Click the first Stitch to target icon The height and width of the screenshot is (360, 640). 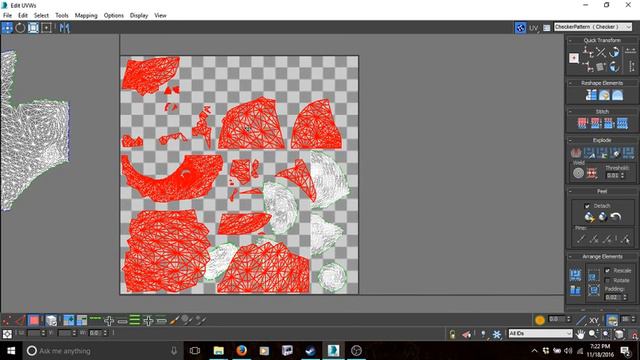click(582, 123)
